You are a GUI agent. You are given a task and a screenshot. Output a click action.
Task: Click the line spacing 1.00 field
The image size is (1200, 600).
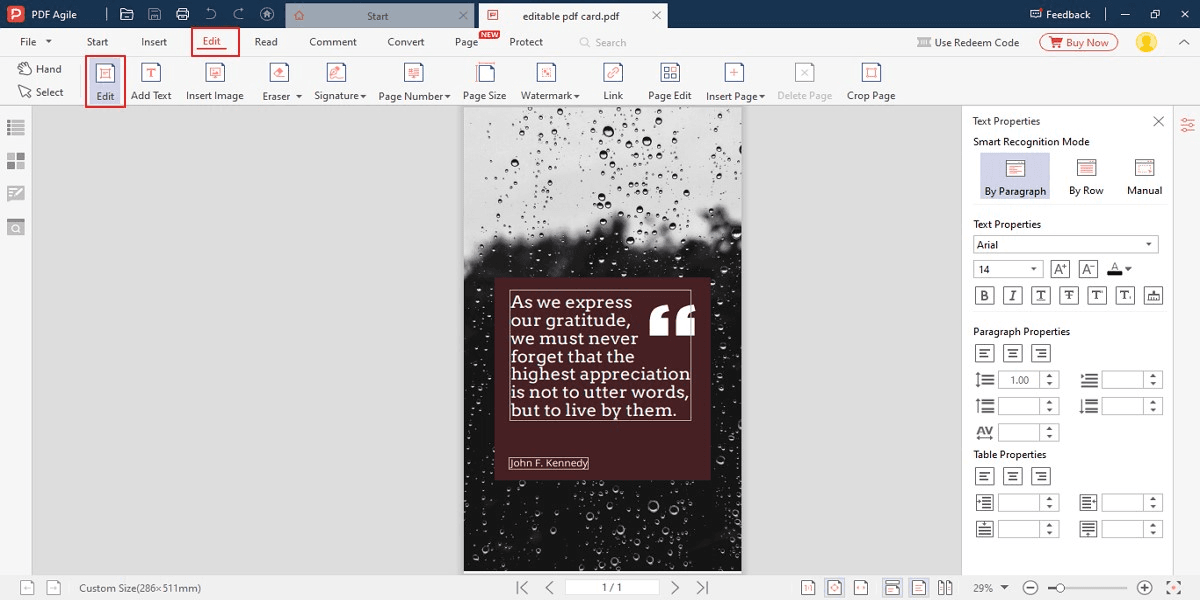coord(1019,380)
